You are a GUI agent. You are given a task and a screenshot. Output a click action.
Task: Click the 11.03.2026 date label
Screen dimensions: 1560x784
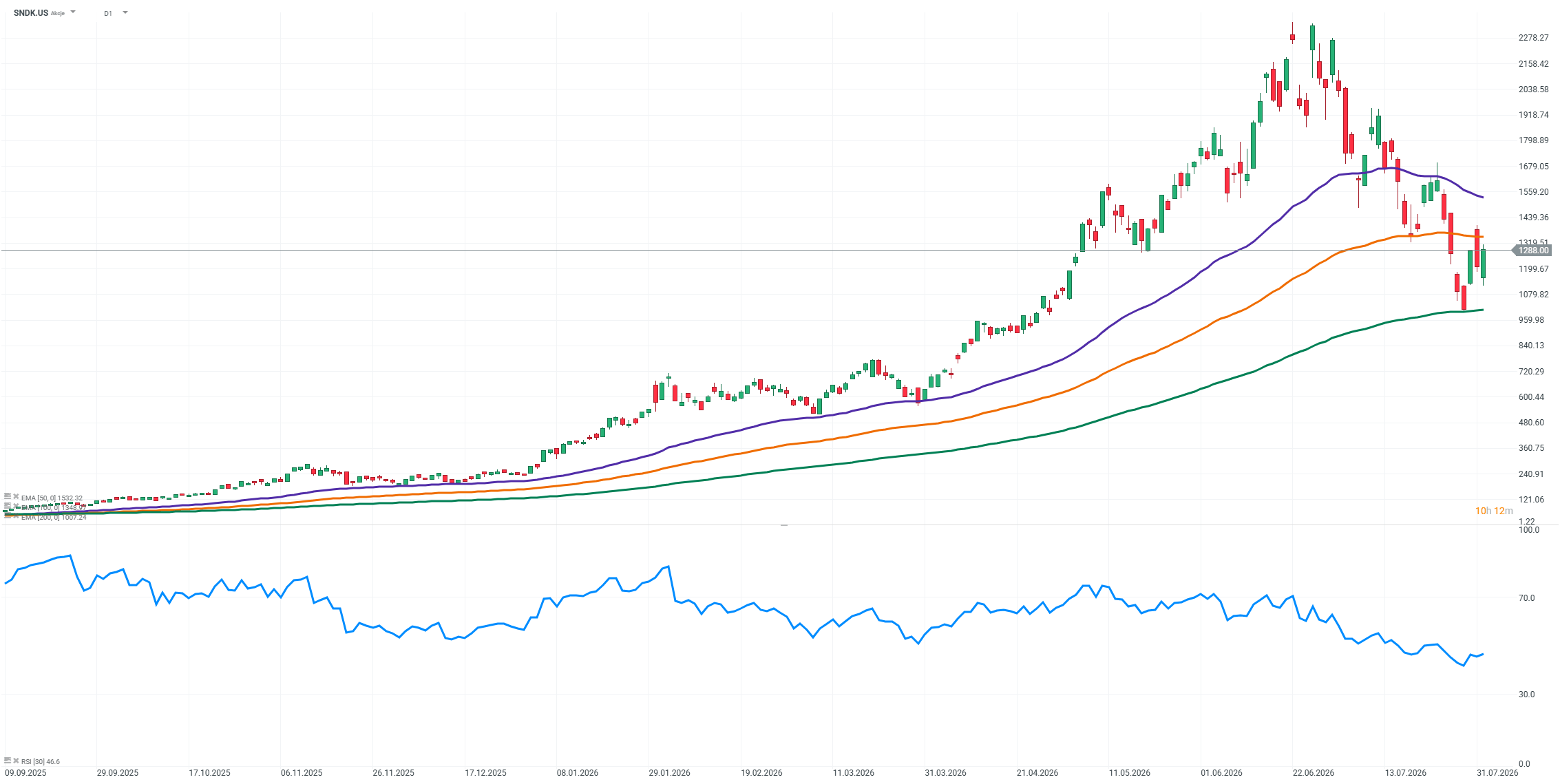tap(854, 773)
